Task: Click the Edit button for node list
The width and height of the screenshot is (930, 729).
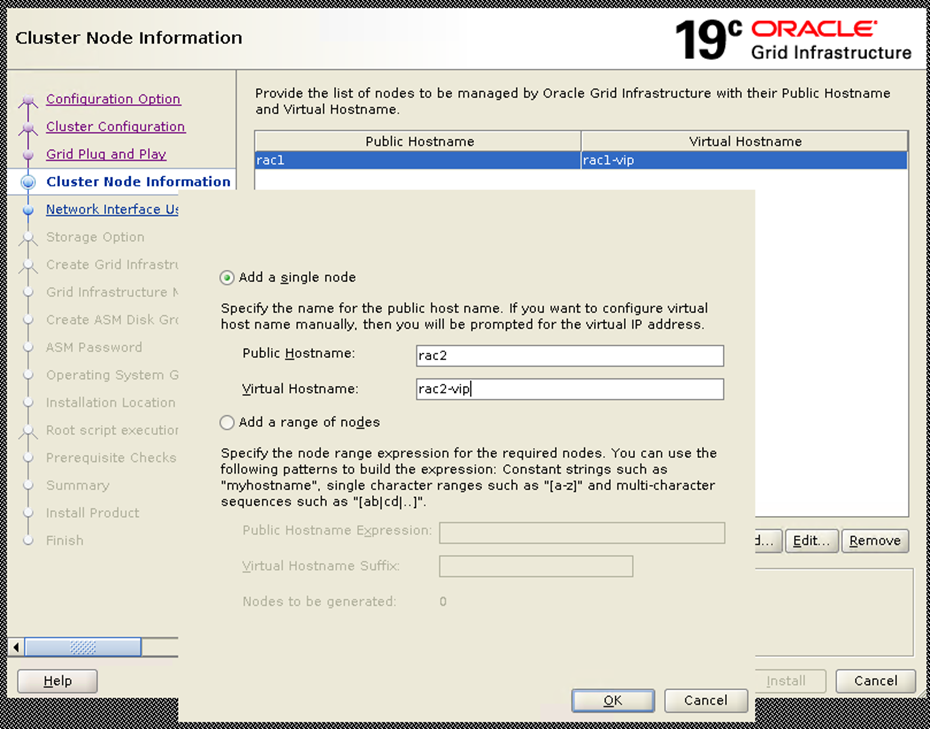Action: pos(811,541)
